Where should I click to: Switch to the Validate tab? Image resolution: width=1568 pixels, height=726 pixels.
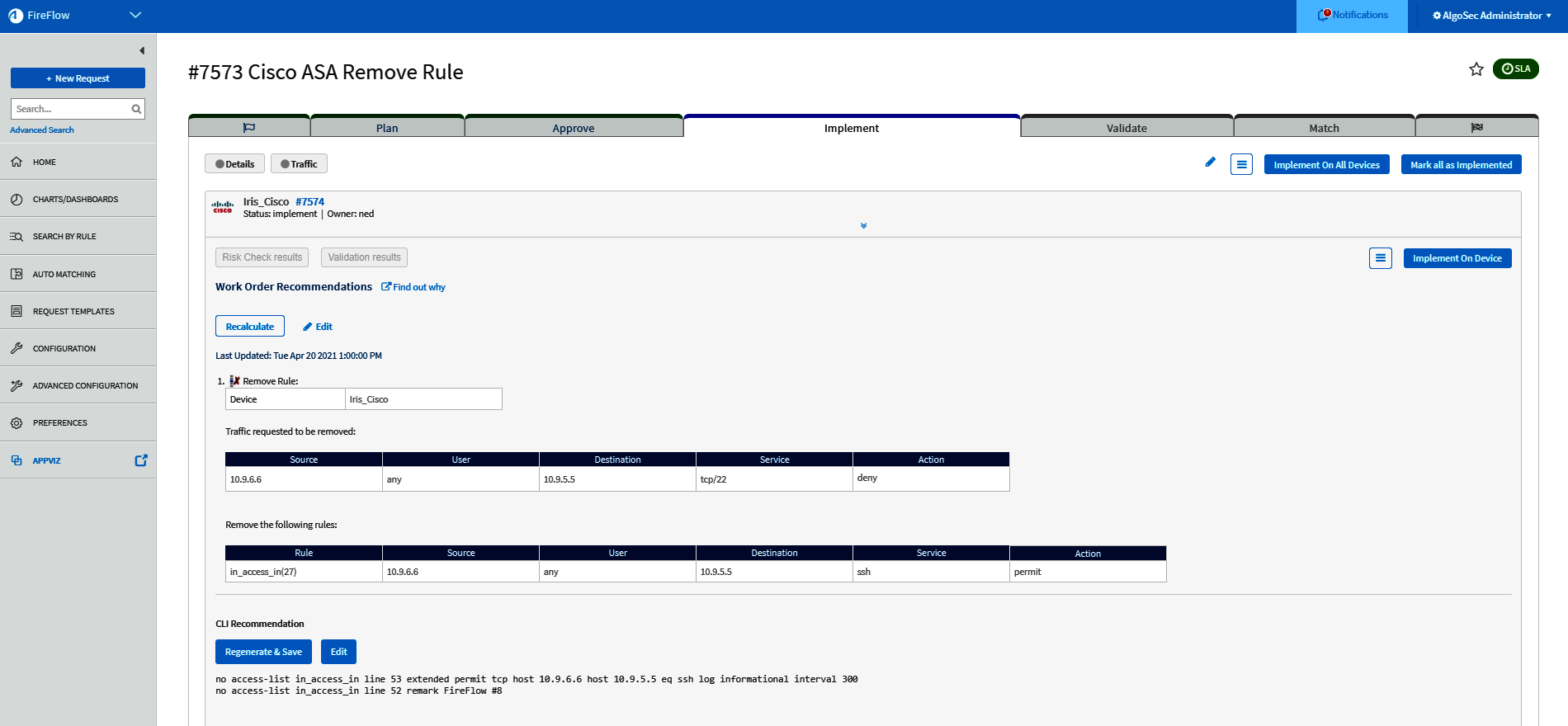(x=1126, y=128)
